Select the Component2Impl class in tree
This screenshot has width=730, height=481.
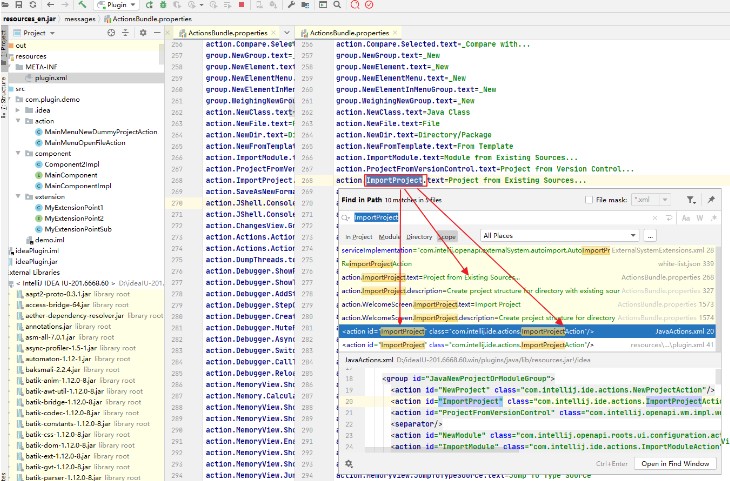pyautogui.click(x=72, y=164)
